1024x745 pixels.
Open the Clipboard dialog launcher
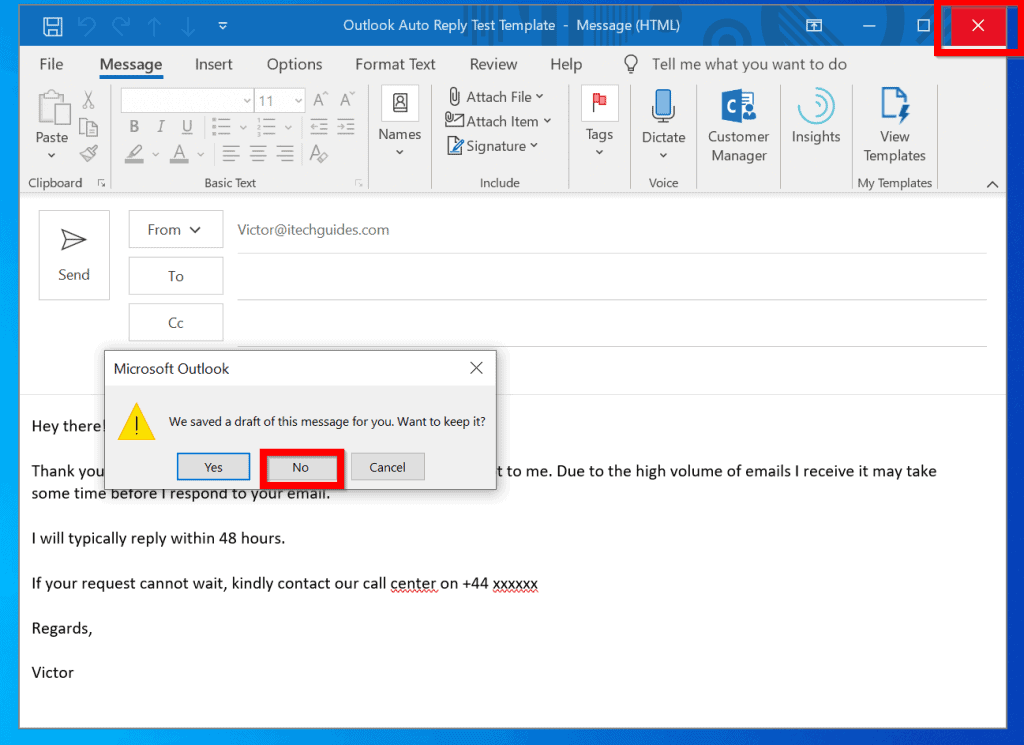(101, 183)
